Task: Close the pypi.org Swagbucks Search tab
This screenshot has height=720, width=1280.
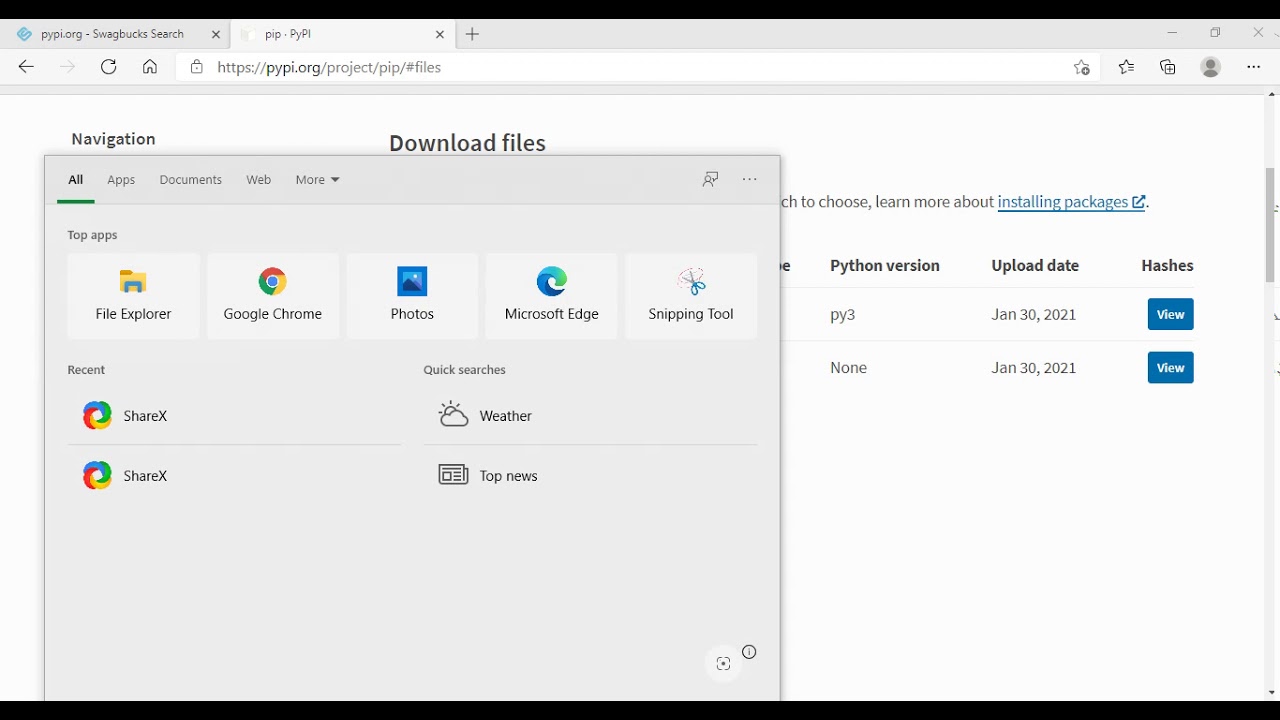Action: pos(216,34)
